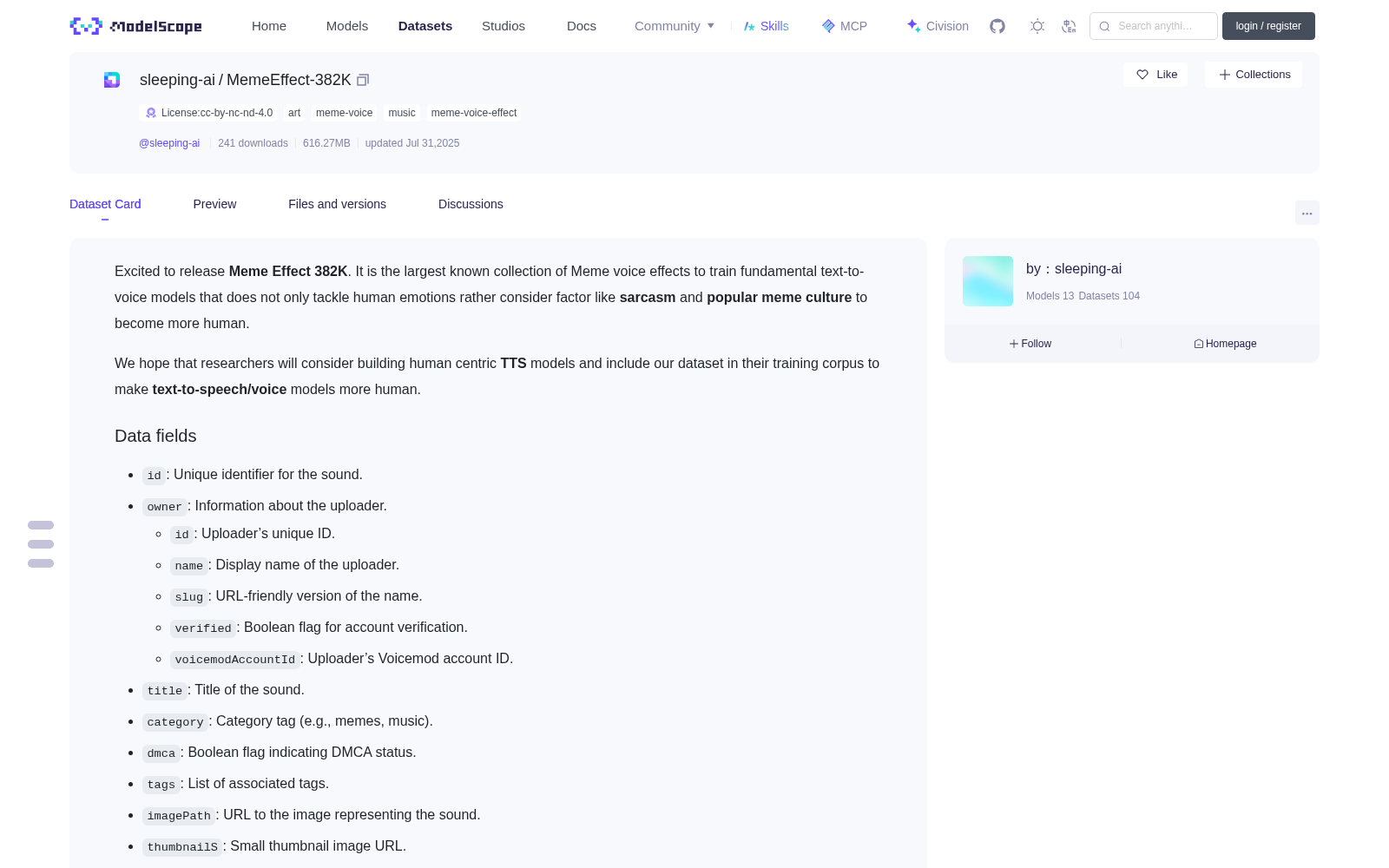The width and height of the screenshot is (1389, 868).
Task: Open the three-dot more options button
Action: 1307,213
